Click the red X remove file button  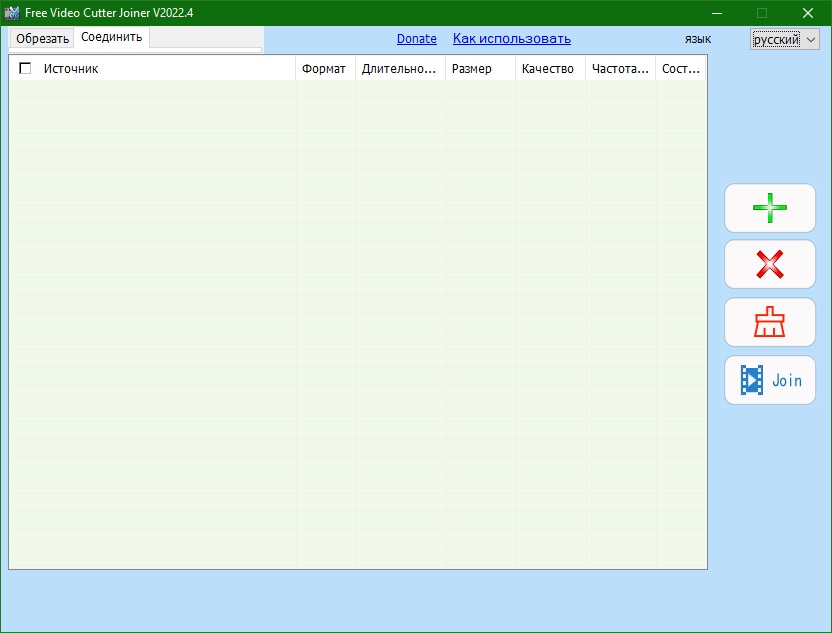pyautogui.click(x=769, y=265)
